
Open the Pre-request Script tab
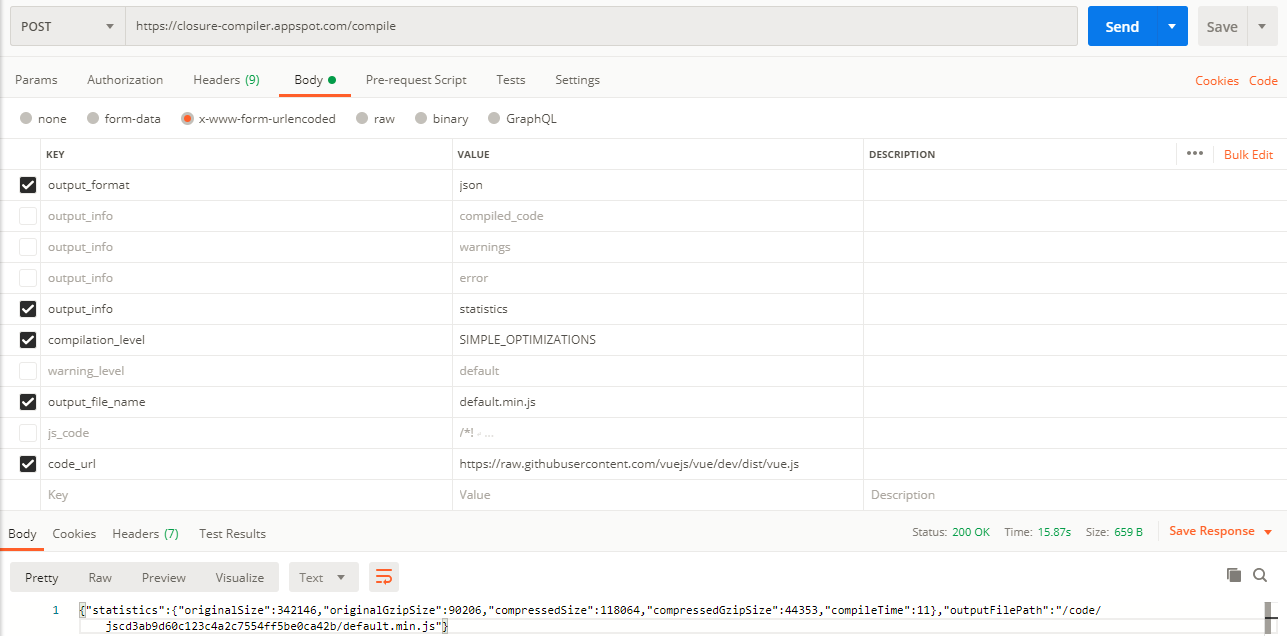click(x=416, y=80)
